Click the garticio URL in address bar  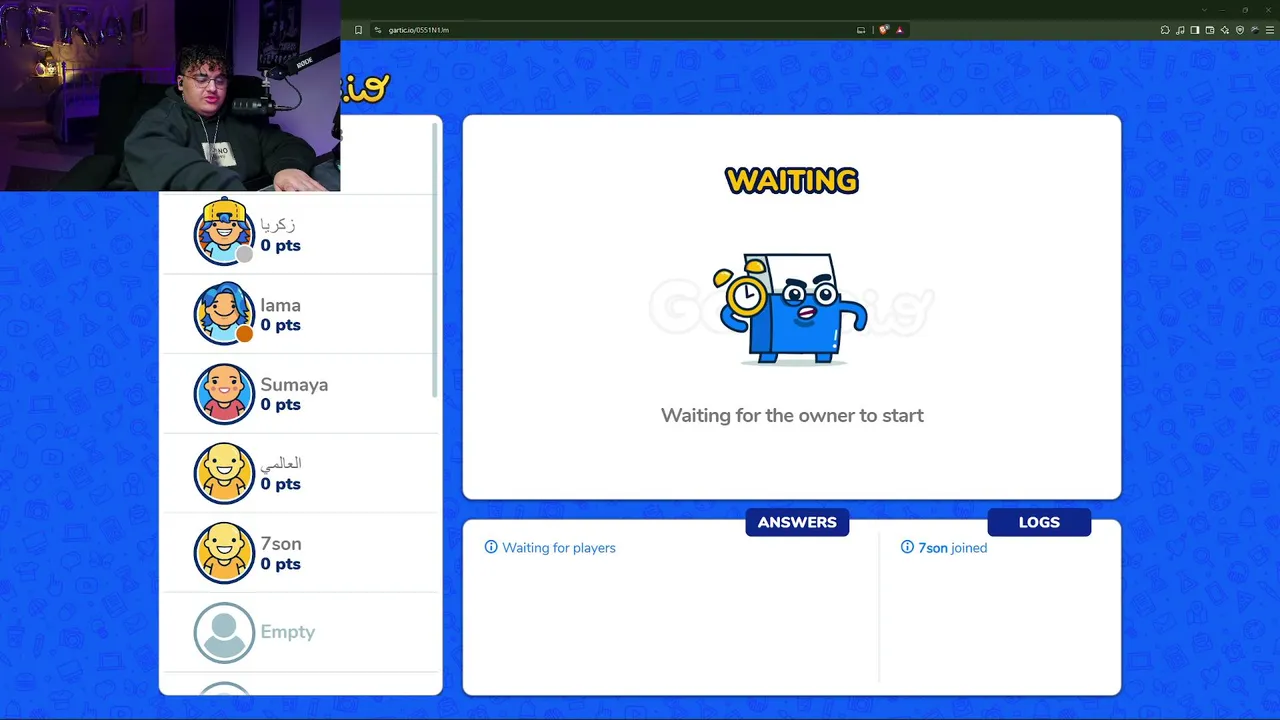click(x=418, y=30)
